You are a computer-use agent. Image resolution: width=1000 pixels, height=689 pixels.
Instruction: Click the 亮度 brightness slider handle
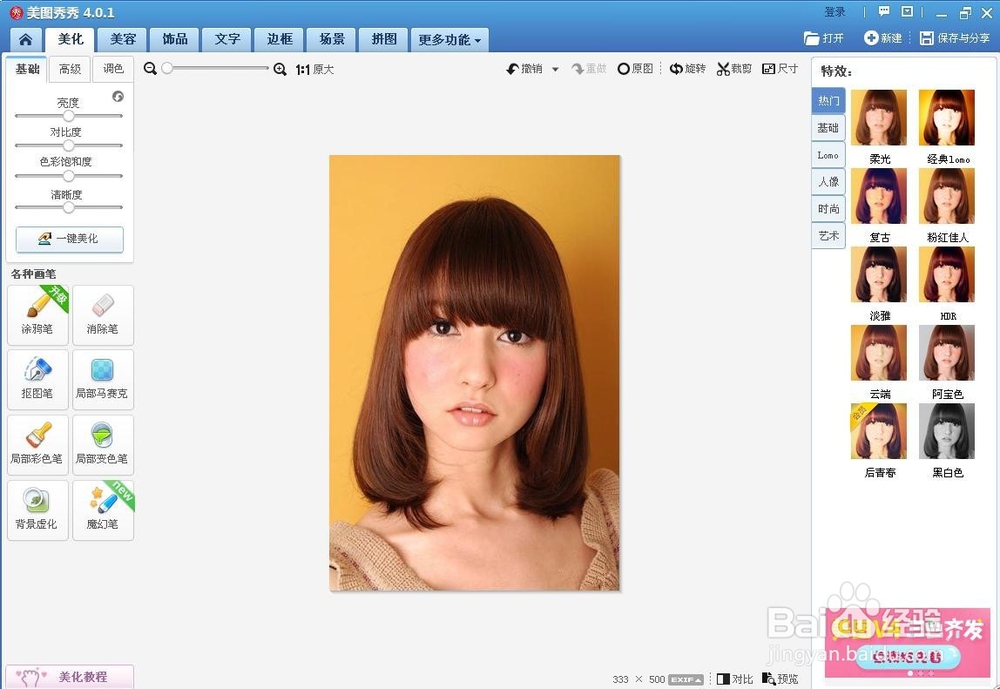point(68,115)
